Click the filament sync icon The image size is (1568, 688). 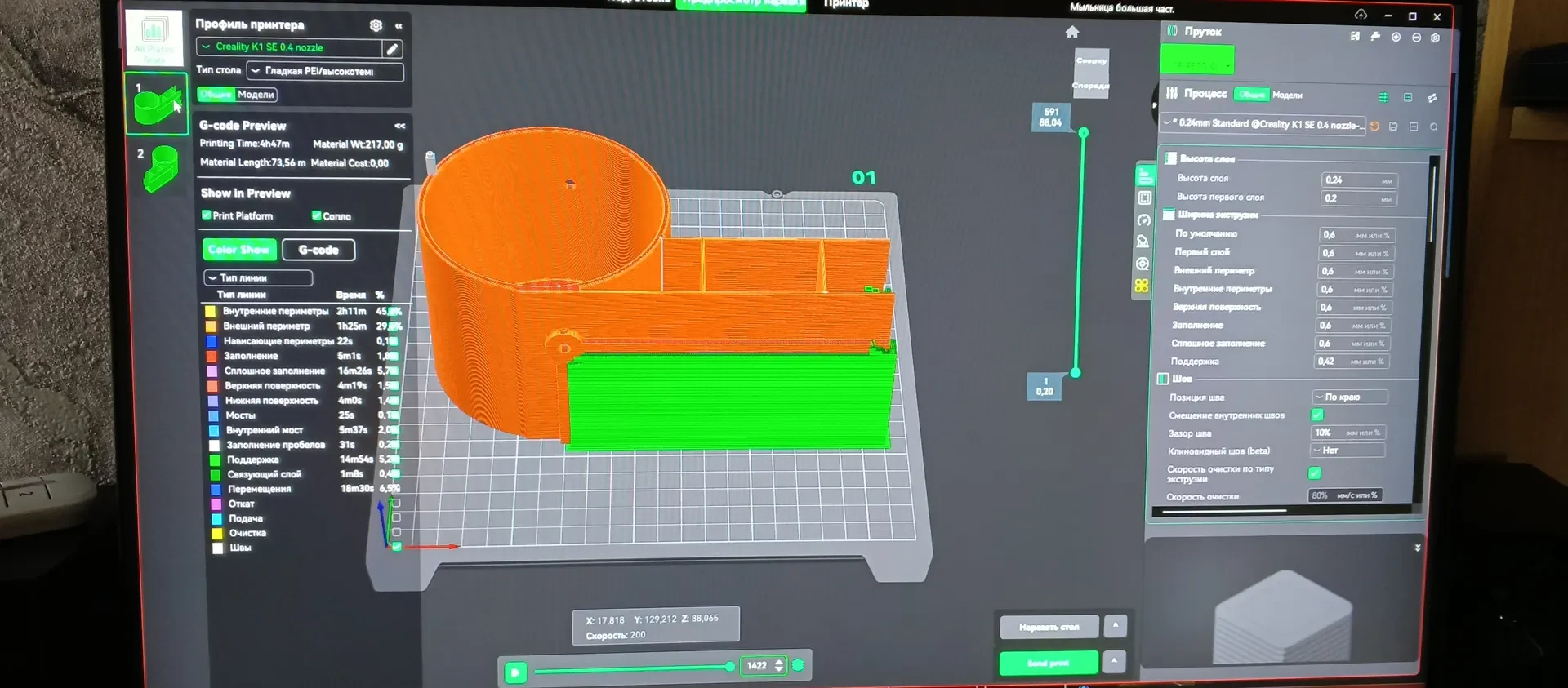[1375, 36]
